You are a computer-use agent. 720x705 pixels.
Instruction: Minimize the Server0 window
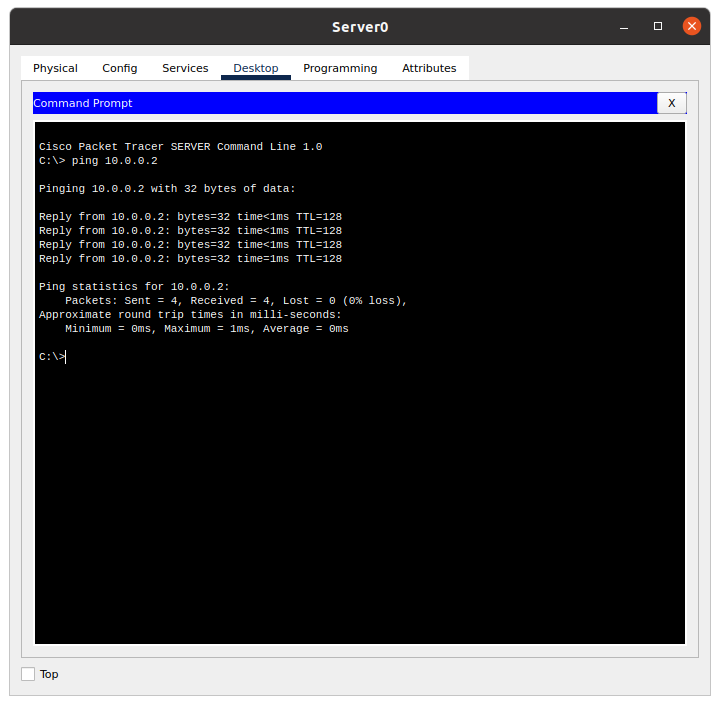point(625,26)
